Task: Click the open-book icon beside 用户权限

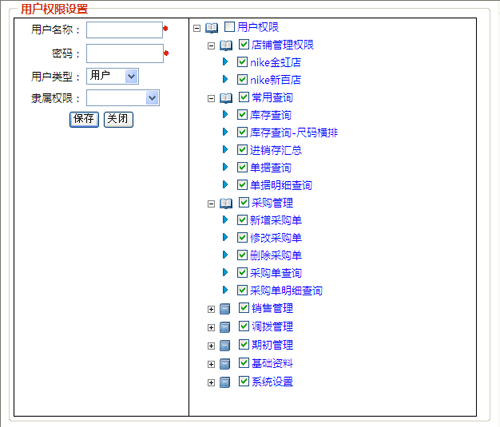Action: point(211,28)
